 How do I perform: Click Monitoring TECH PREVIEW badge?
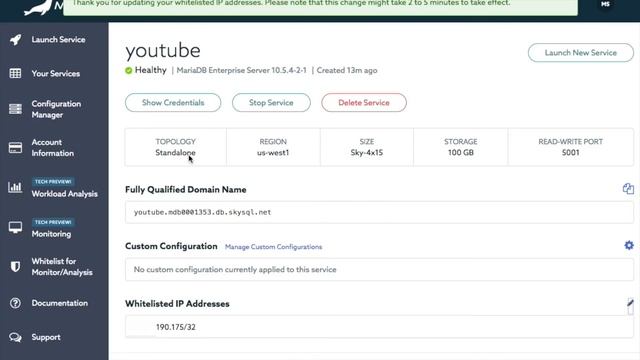[53, 222]
